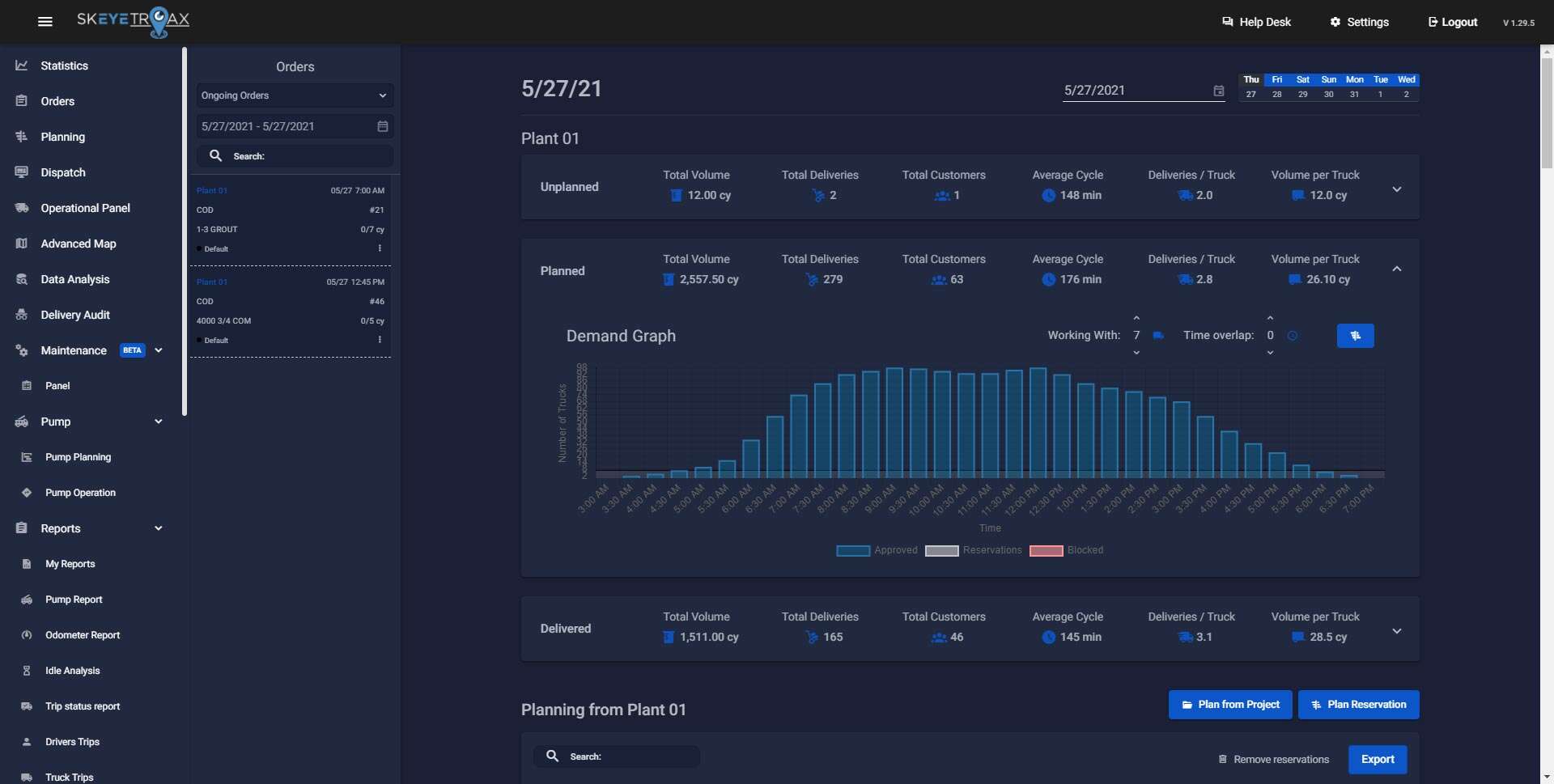Click the search field under Planning from Plant 01
The height and width of the screenshot is (784, 1554).
tap(617, 756)
